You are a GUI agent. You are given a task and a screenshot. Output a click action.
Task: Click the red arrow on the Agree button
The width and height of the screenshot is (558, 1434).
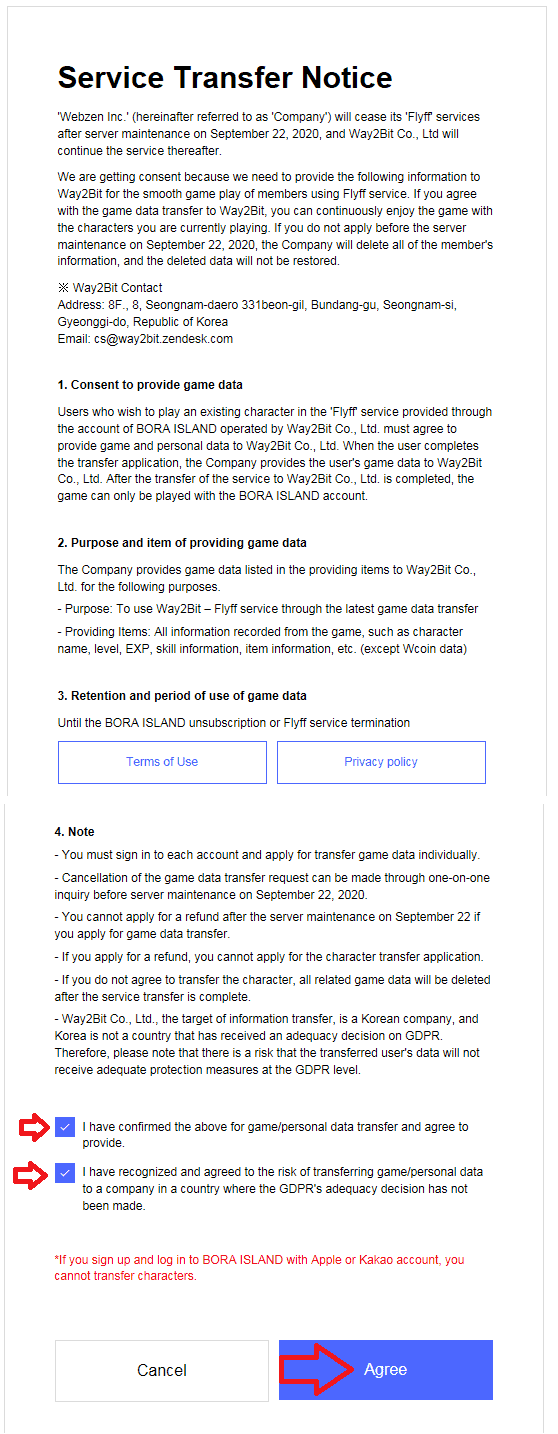point(319,1369)
